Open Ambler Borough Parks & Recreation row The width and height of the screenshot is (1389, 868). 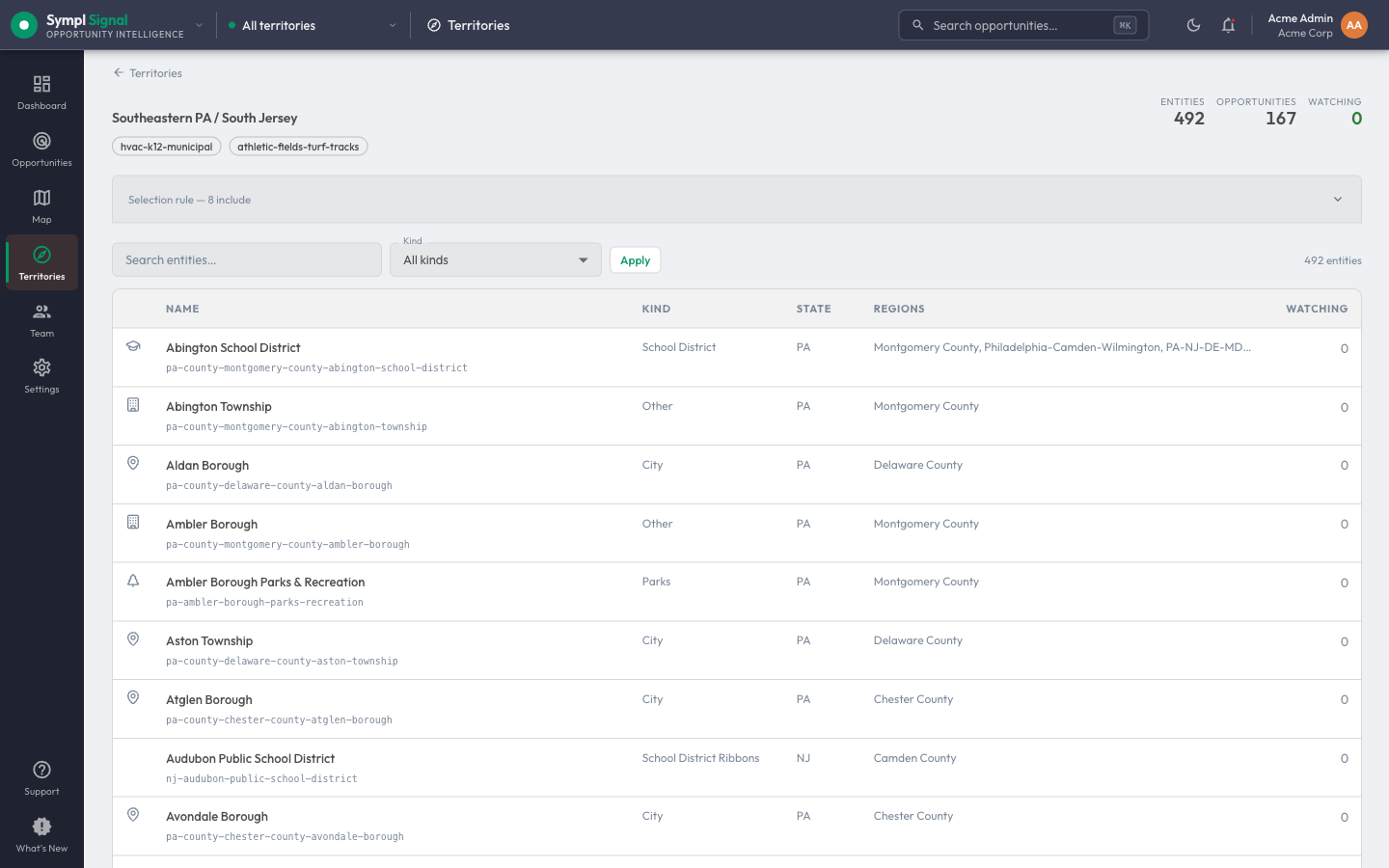click(737, 592)
